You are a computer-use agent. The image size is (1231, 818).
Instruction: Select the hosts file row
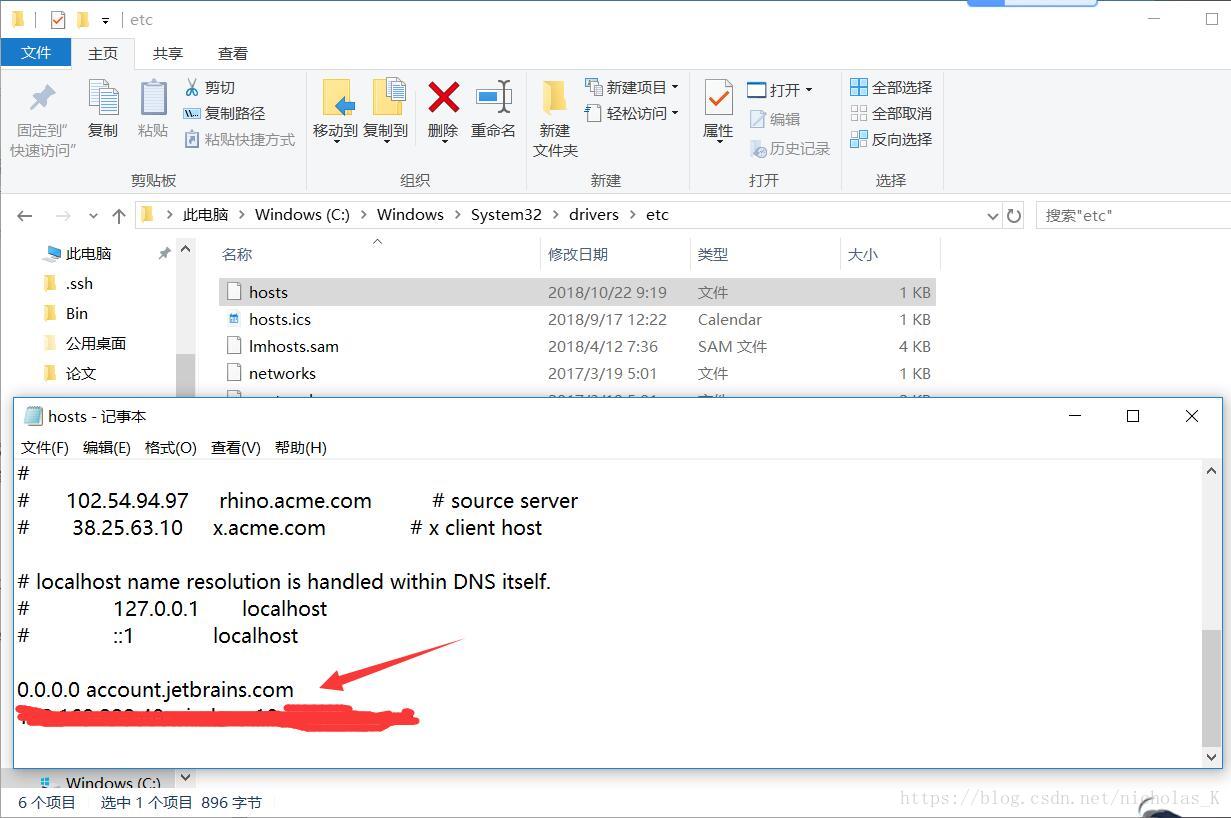(x=577, y=292)
